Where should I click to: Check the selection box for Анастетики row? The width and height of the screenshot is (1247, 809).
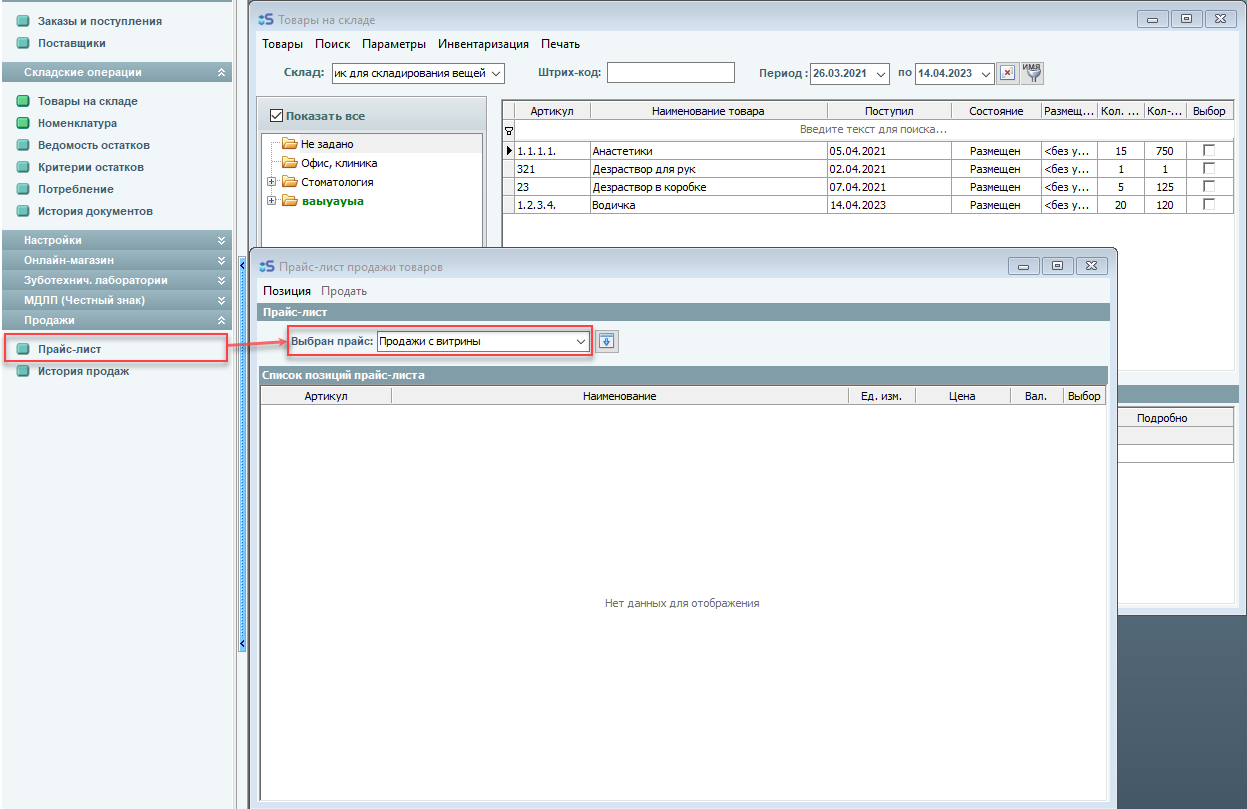click(1208, 151)
